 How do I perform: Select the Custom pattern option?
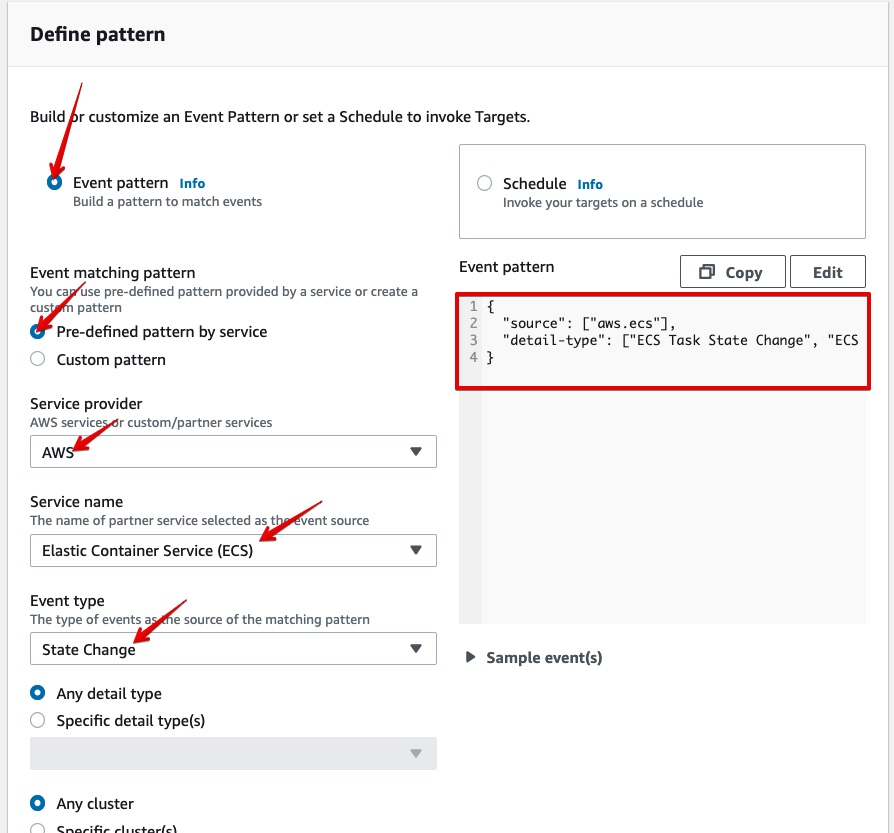[x=37, y=357]
